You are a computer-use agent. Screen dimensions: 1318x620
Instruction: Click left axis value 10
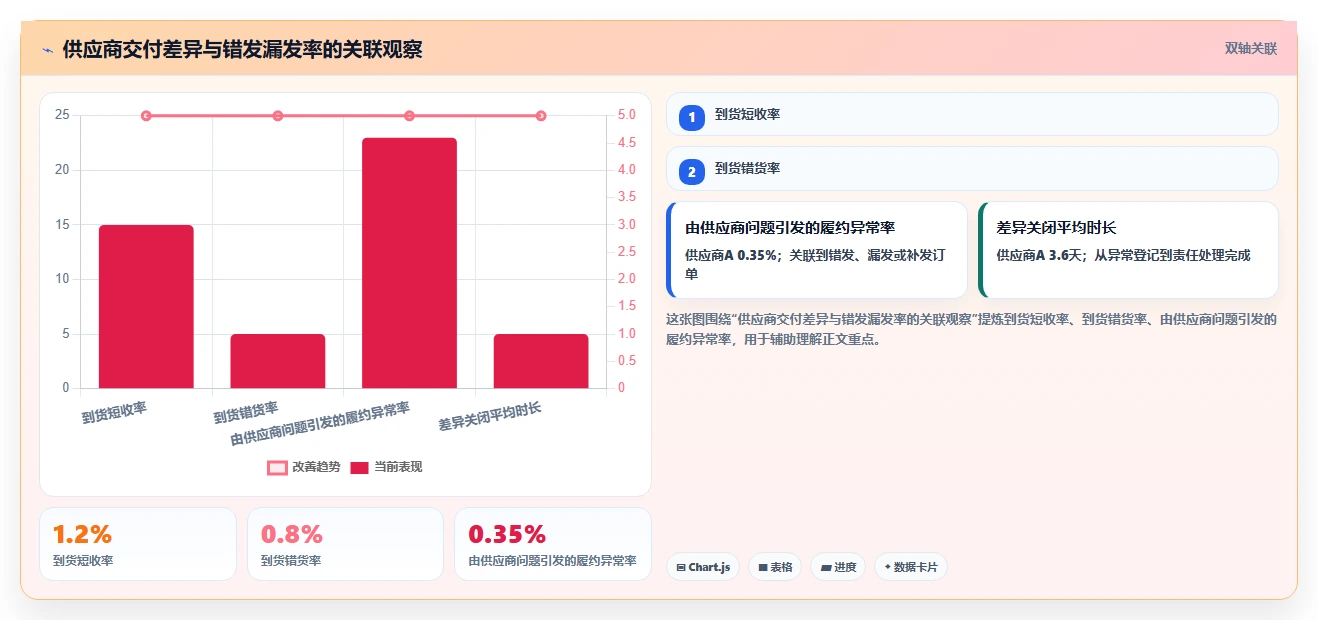coord(62,279)
